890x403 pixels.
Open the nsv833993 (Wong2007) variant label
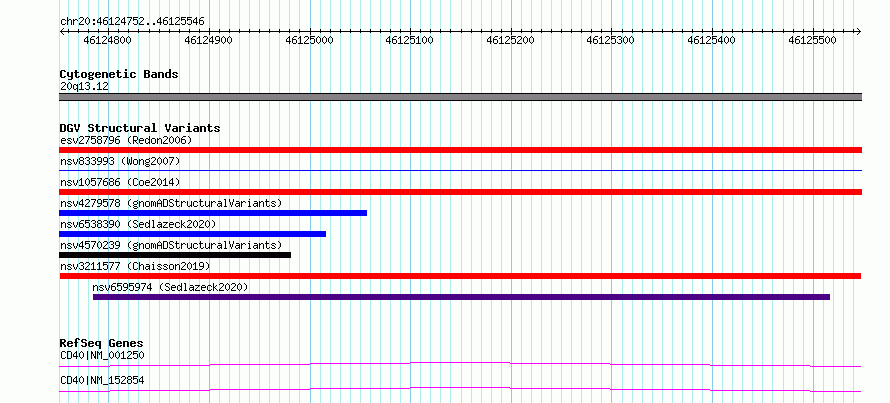(x=120, y=161)
